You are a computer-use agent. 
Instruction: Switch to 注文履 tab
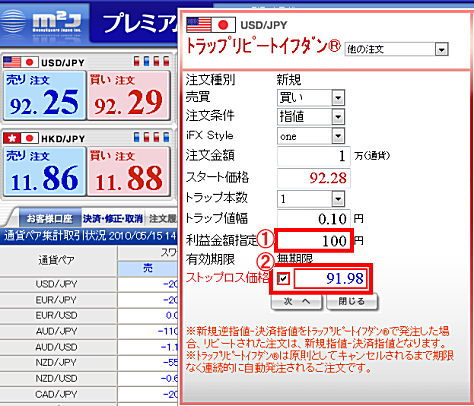point(162,218)
